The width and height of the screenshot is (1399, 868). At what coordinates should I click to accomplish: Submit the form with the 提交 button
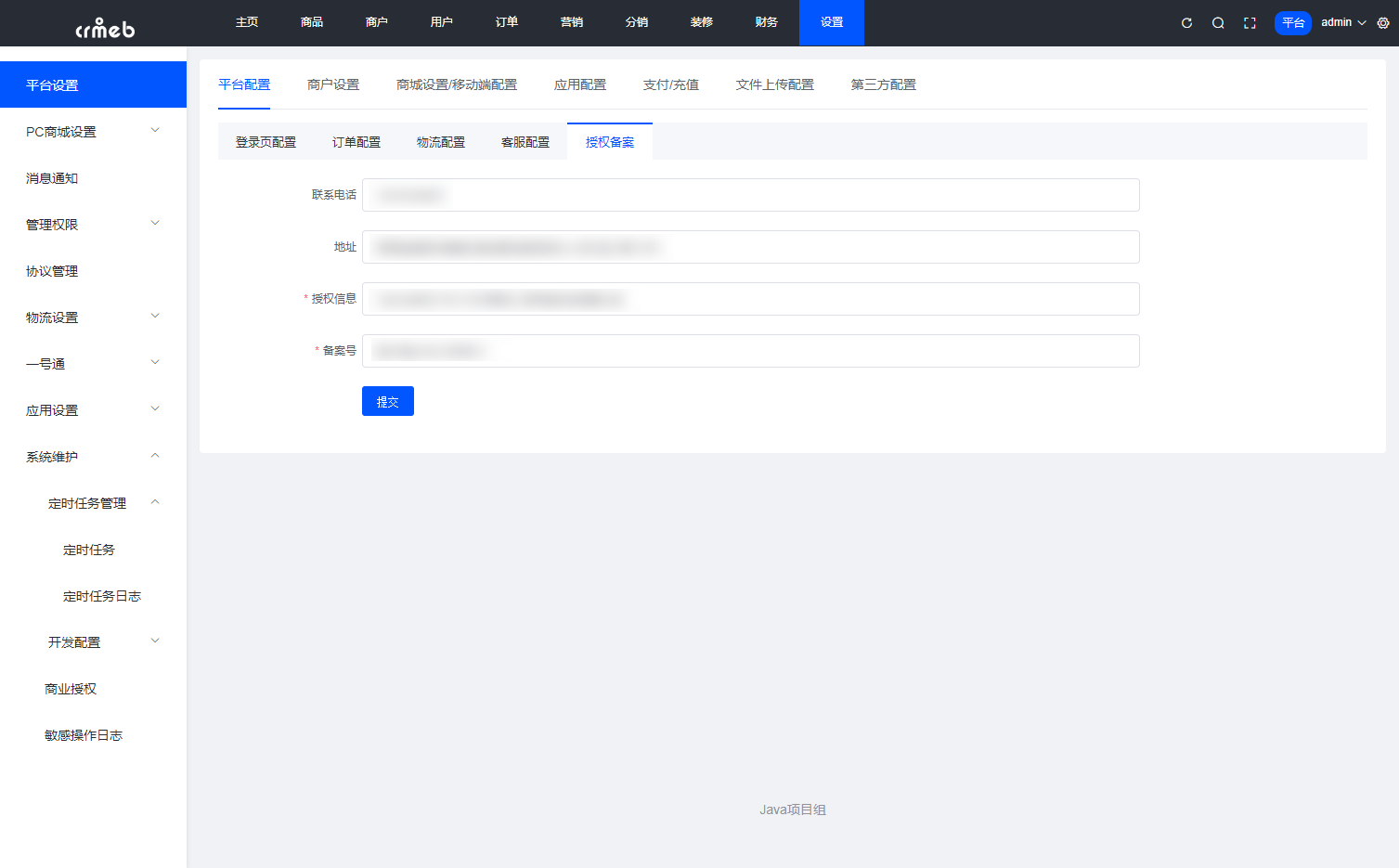(387, 400)
